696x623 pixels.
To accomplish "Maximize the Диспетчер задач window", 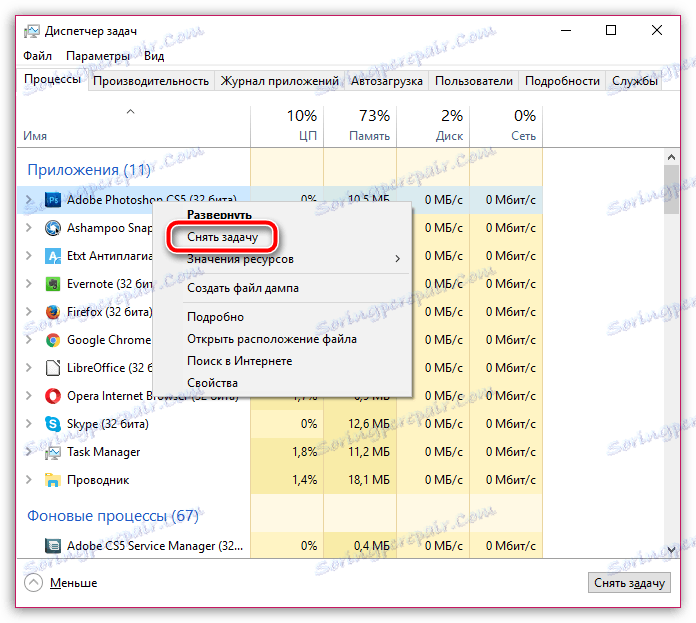I will [x=611, y=30].
